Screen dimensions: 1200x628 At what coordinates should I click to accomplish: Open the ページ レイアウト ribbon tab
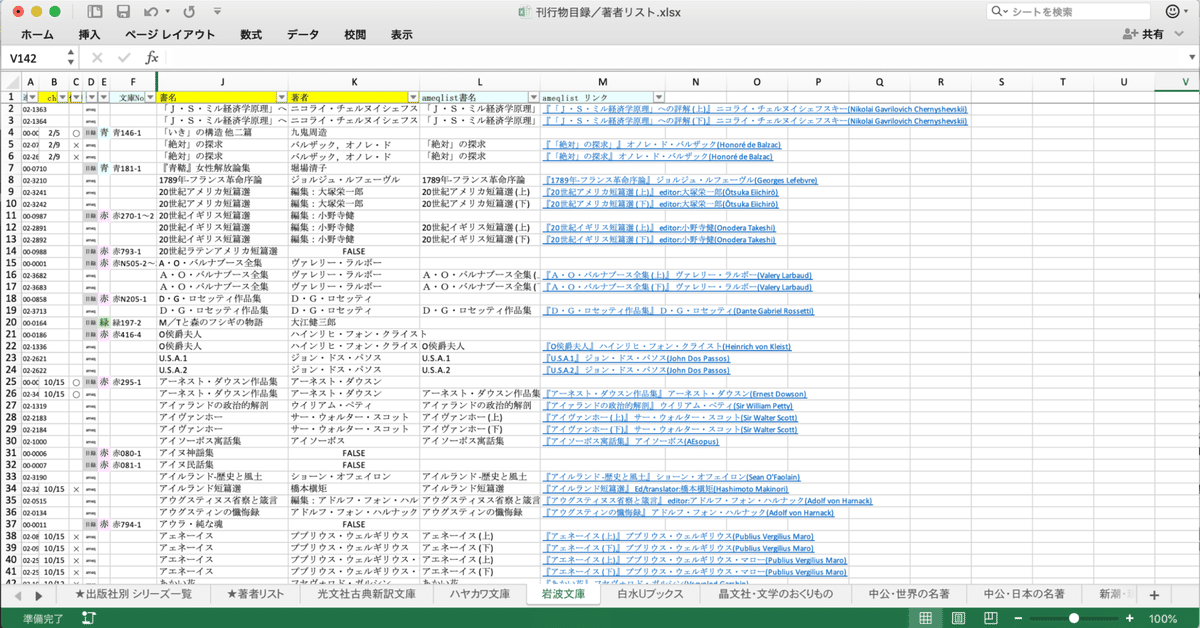[170, 34]
